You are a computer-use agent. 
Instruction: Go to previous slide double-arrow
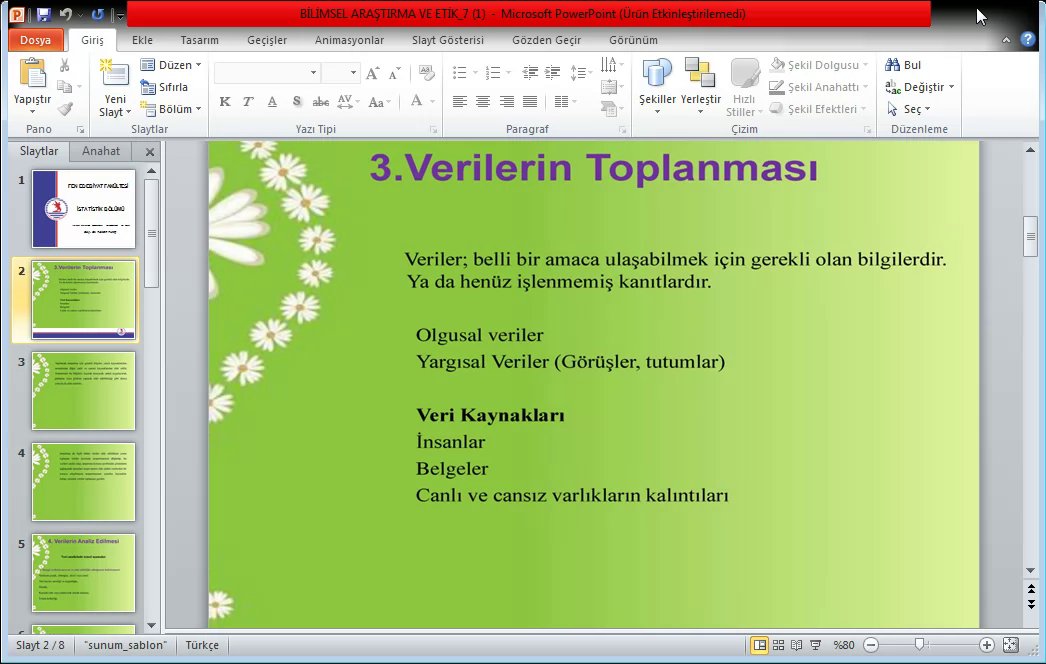(x=1031, y=589)
